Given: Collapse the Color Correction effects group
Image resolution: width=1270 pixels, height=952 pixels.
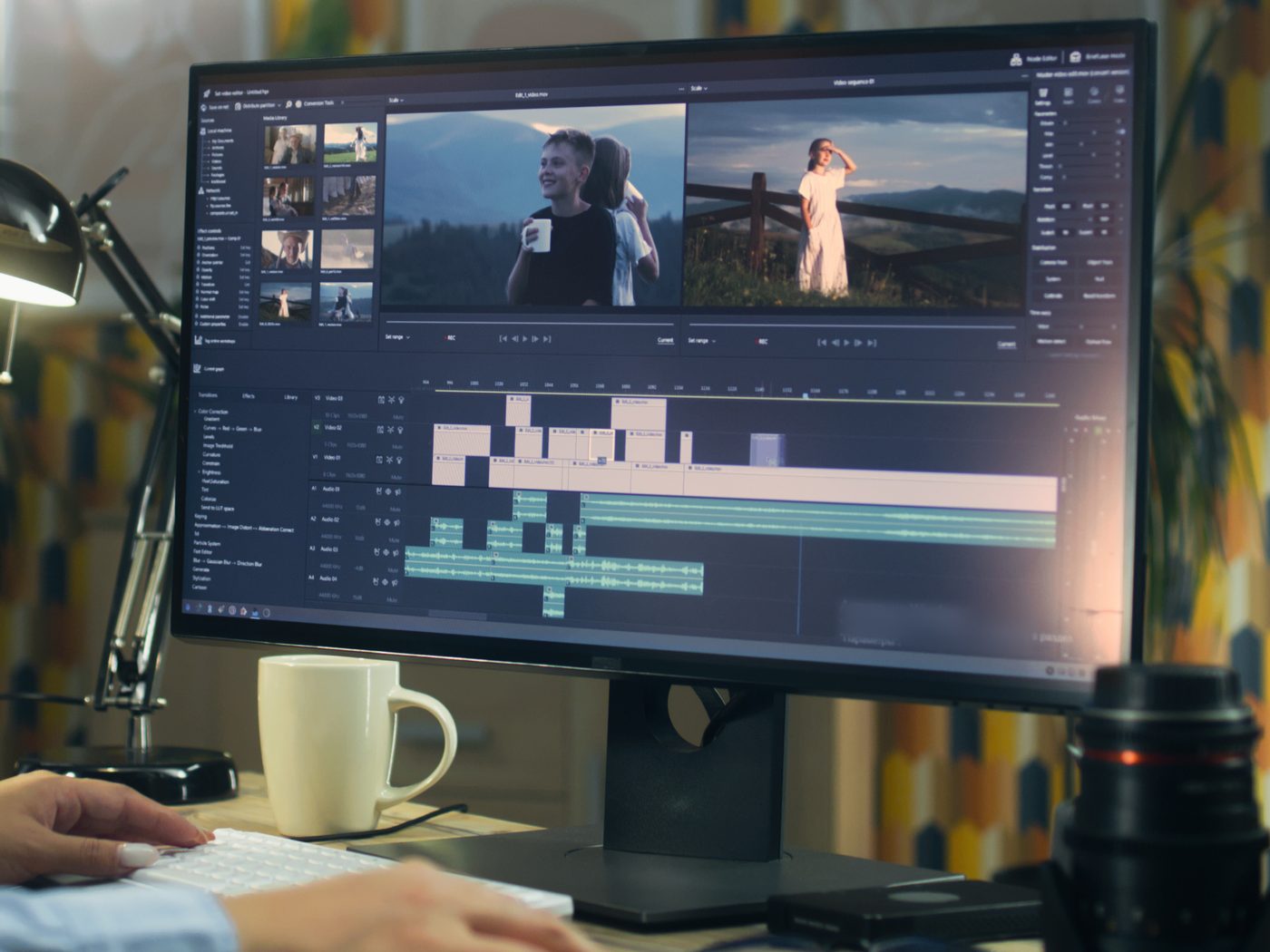Looking at the screenshot, I should [195, 412].
